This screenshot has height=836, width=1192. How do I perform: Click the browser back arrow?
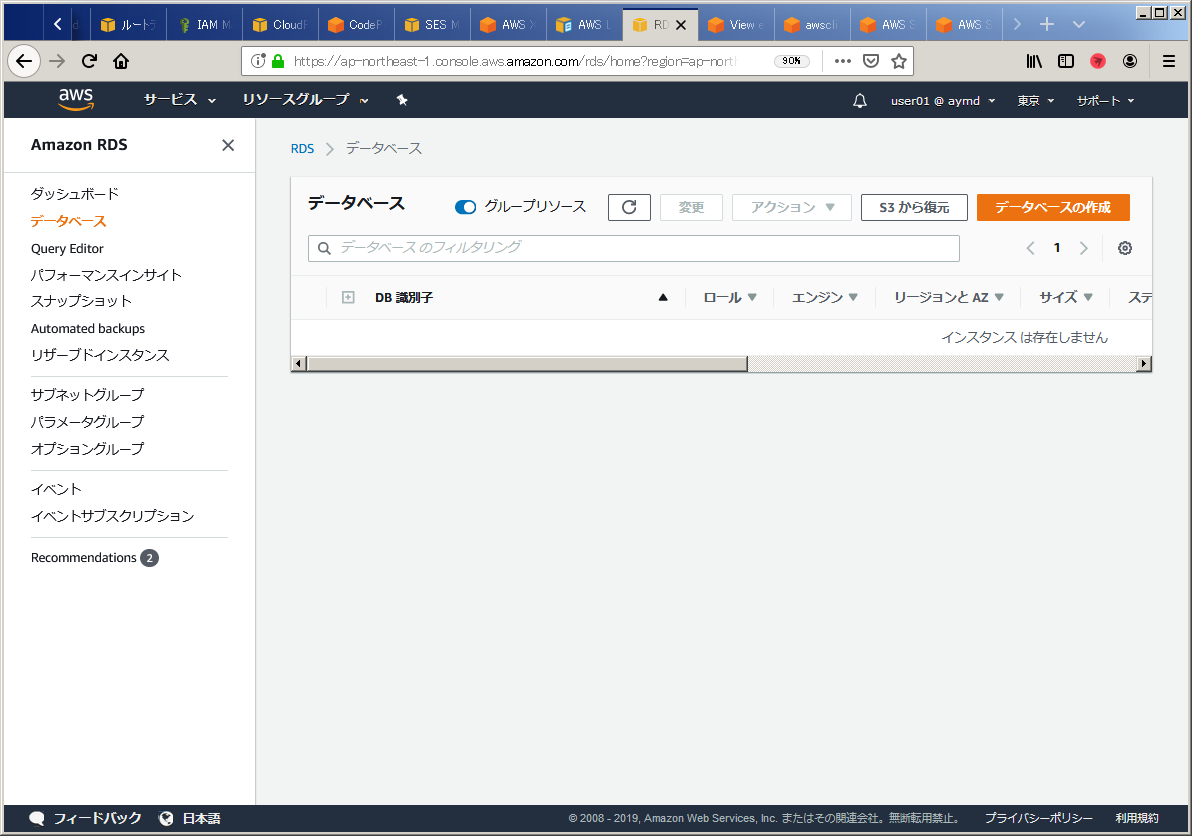tap(24, 61)
